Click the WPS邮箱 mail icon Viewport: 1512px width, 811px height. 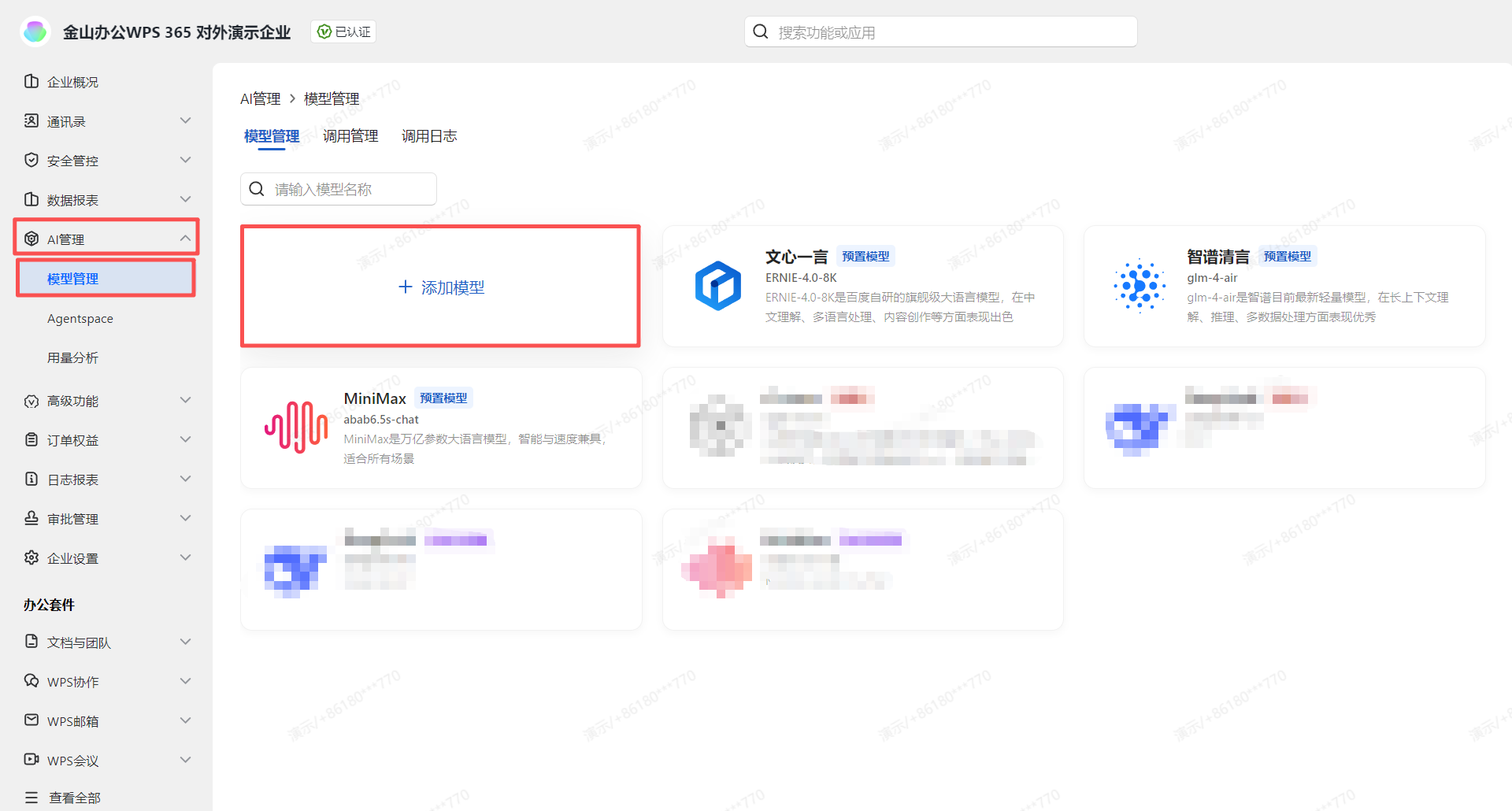pyautogui.click(x=31, y=720)
